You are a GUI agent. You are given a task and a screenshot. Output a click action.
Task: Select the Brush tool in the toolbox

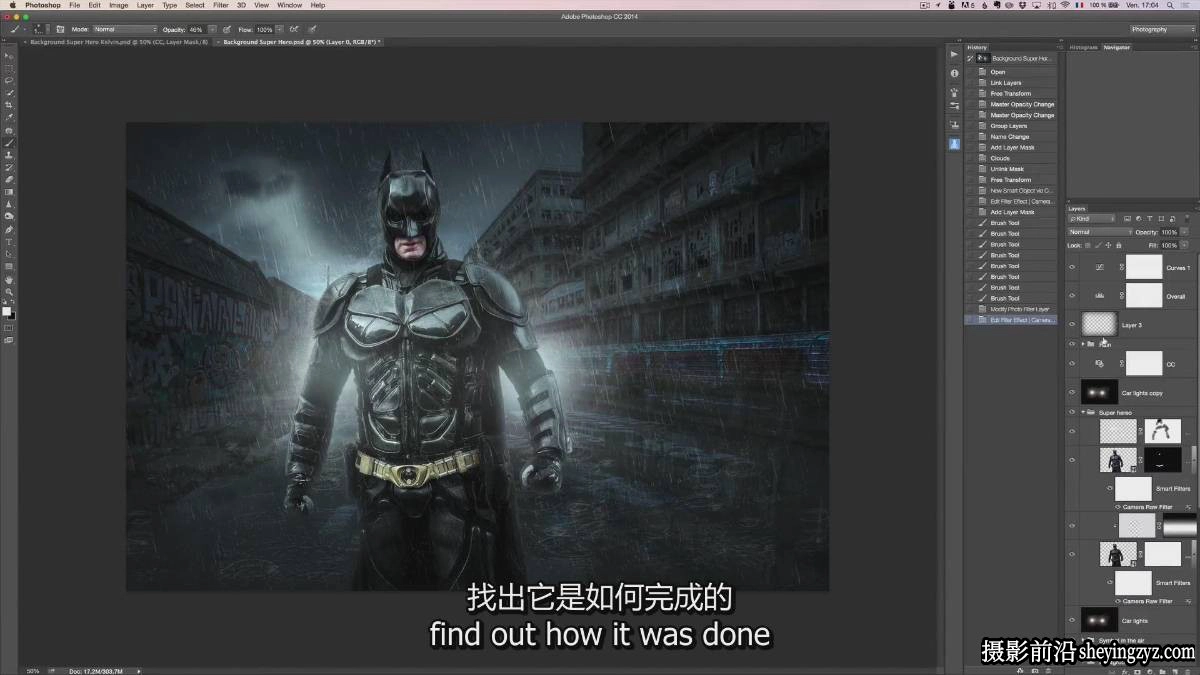[x=9, y=143]
